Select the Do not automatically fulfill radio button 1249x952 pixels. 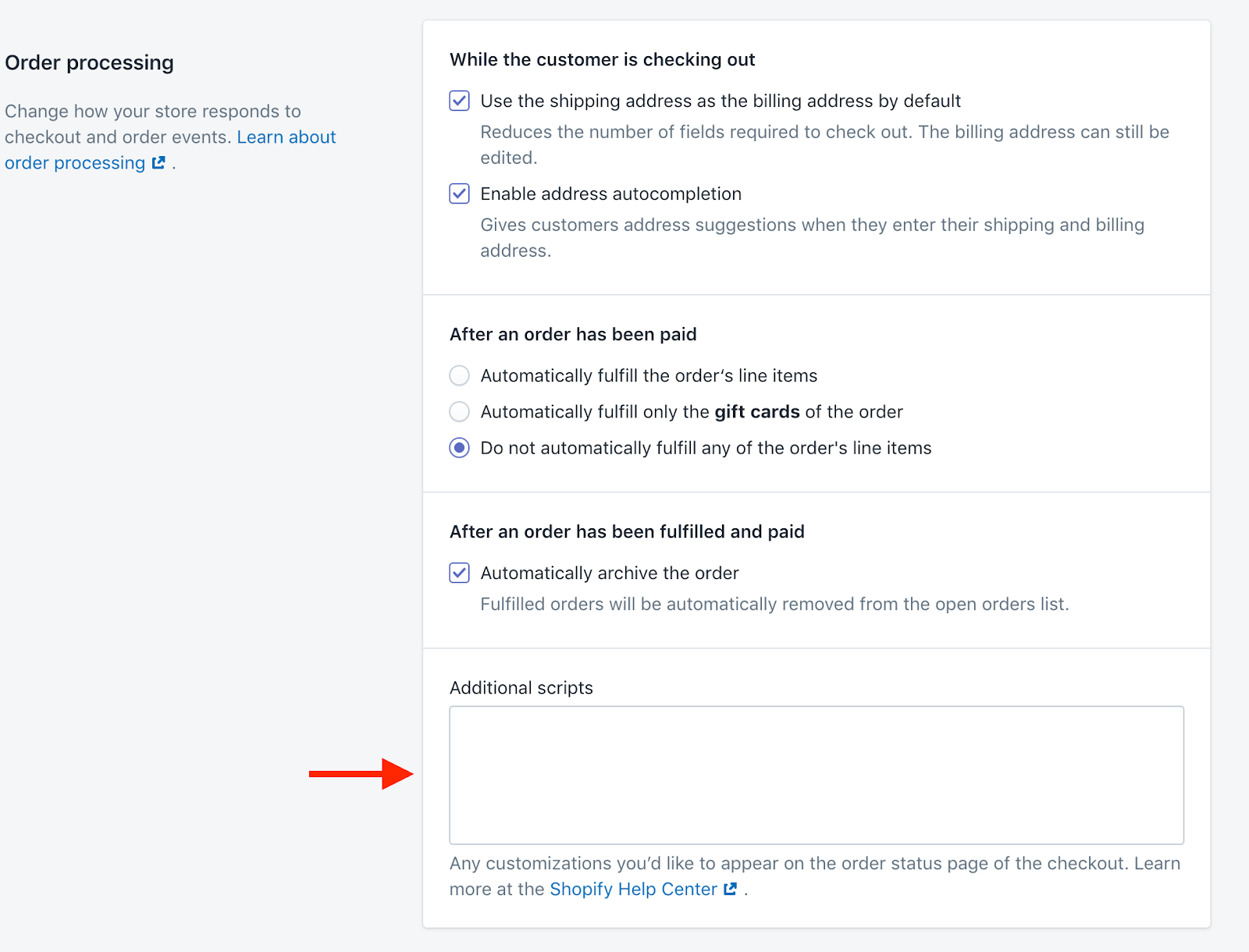coord(459,448)
